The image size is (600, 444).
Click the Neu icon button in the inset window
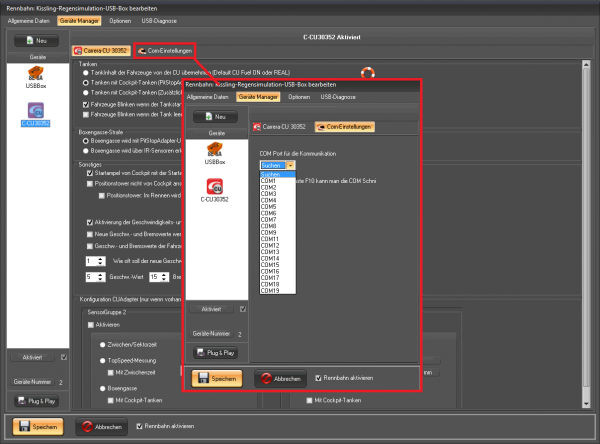[x=215, y=117]
